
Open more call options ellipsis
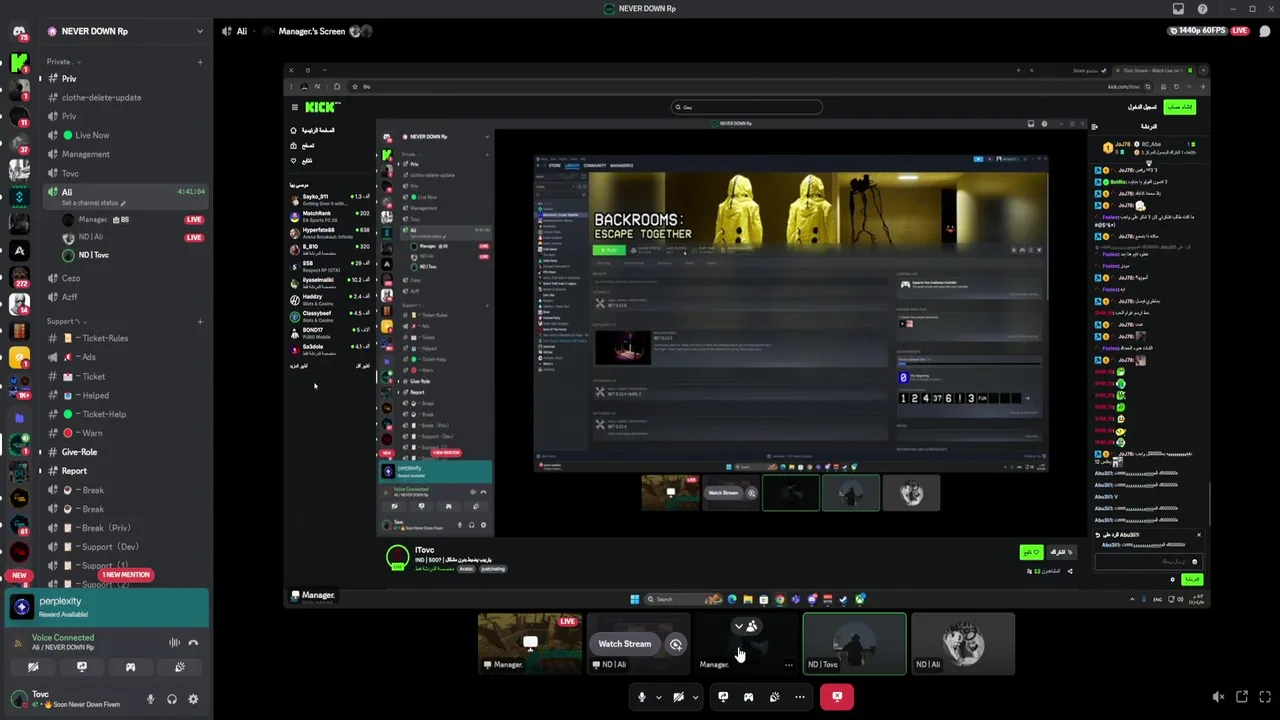[800, 697]
